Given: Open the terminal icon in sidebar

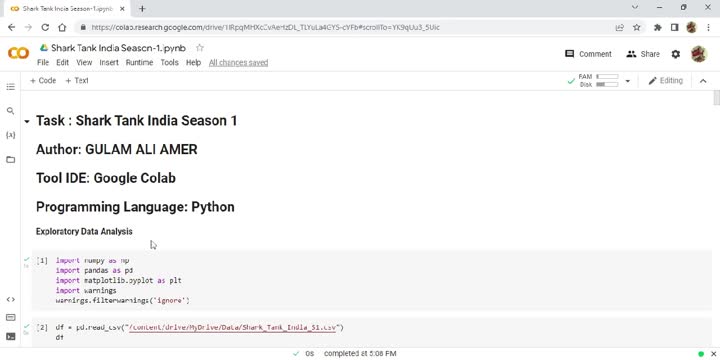Looking at the screenshot, I should (x=11, y=337).
